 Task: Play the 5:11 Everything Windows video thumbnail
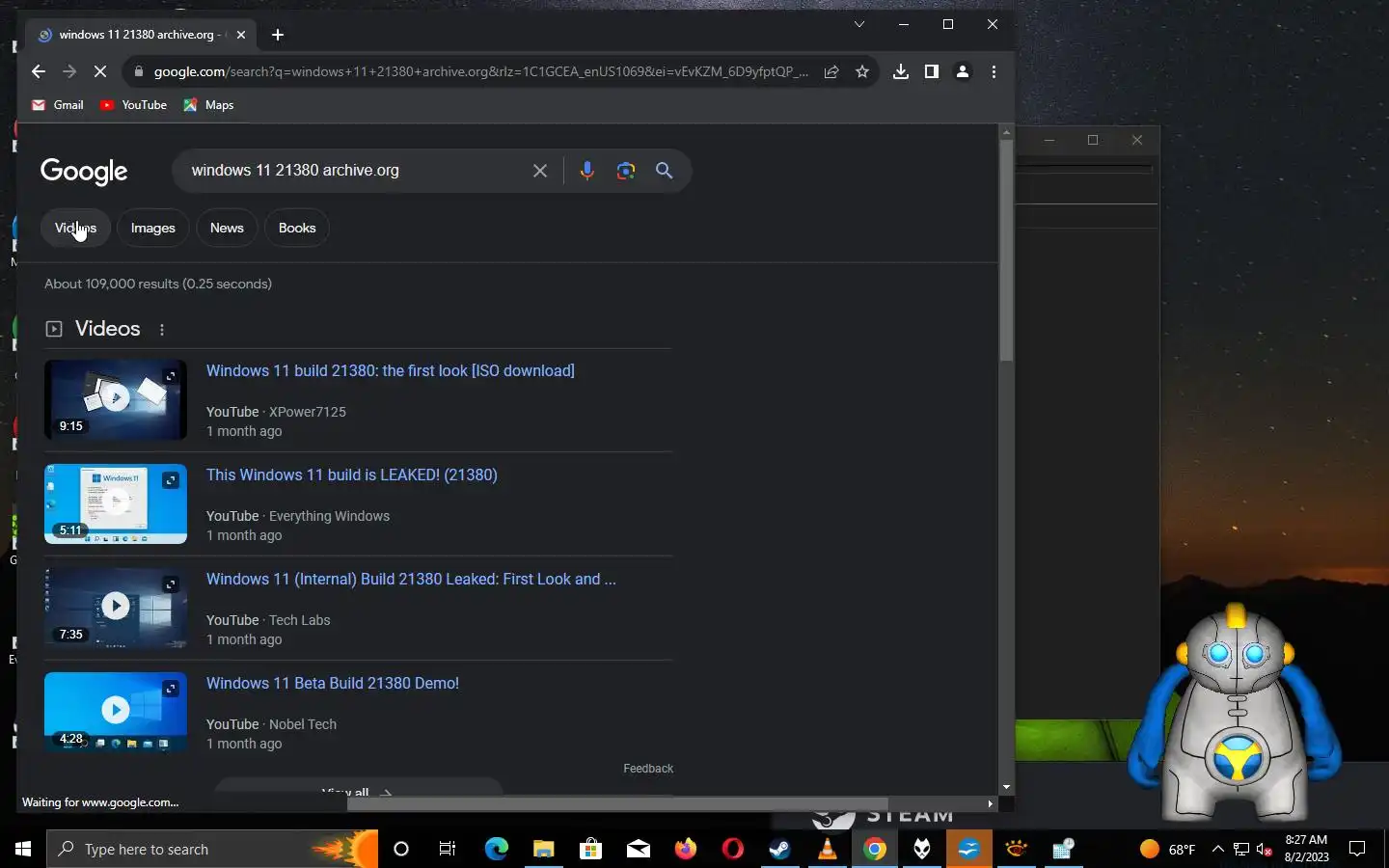pos(116,503)
